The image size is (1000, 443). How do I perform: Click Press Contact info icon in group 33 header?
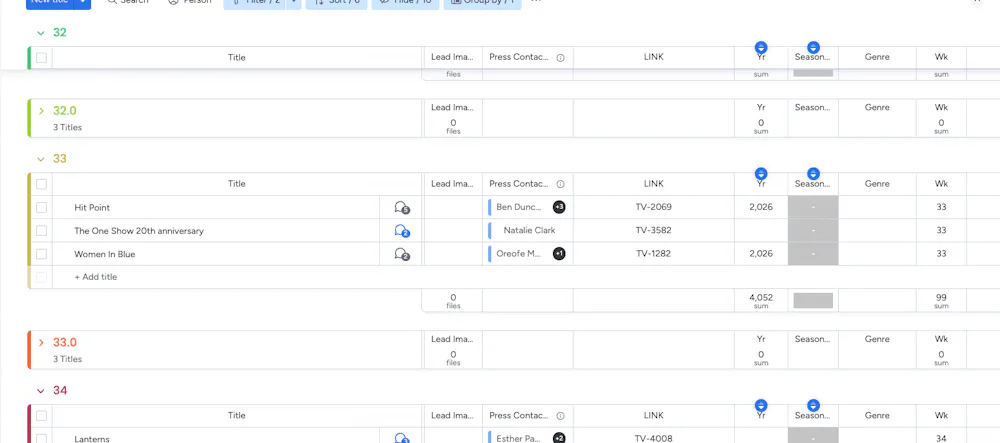(x=561, y=184)
